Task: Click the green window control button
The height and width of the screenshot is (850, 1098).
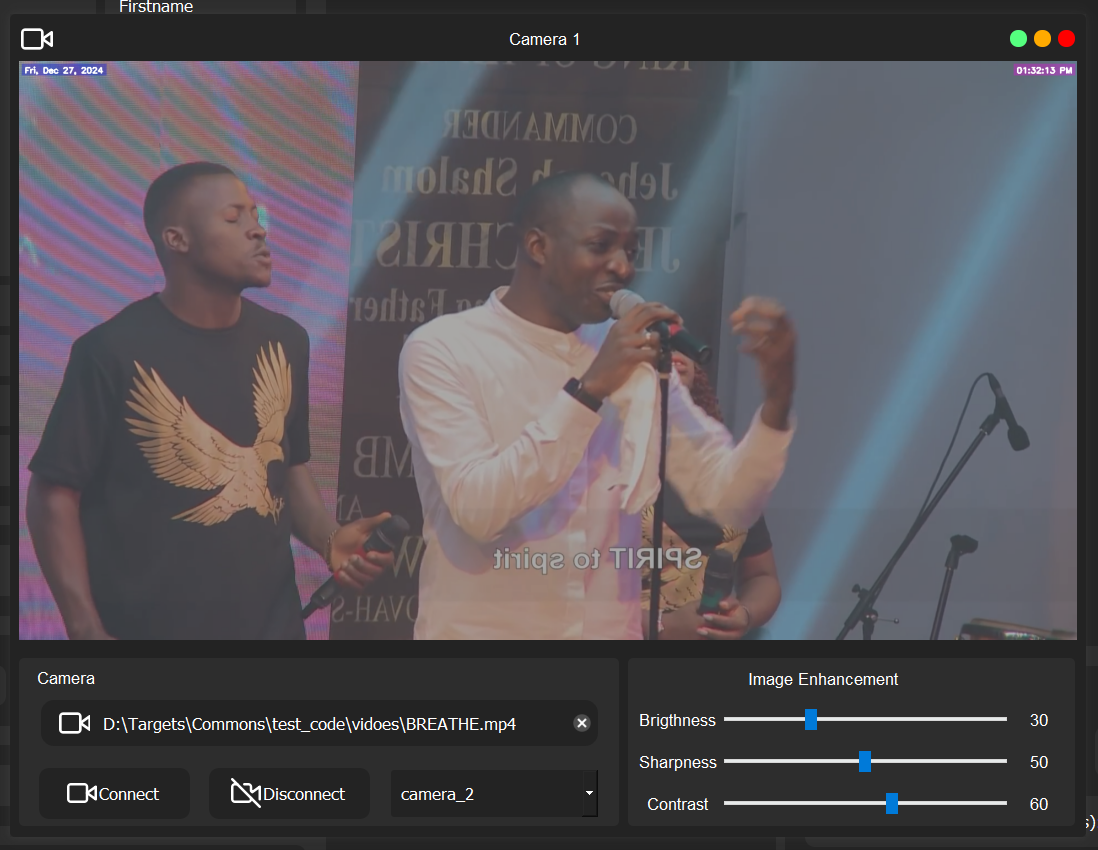Action: (x=1018, y=39)
